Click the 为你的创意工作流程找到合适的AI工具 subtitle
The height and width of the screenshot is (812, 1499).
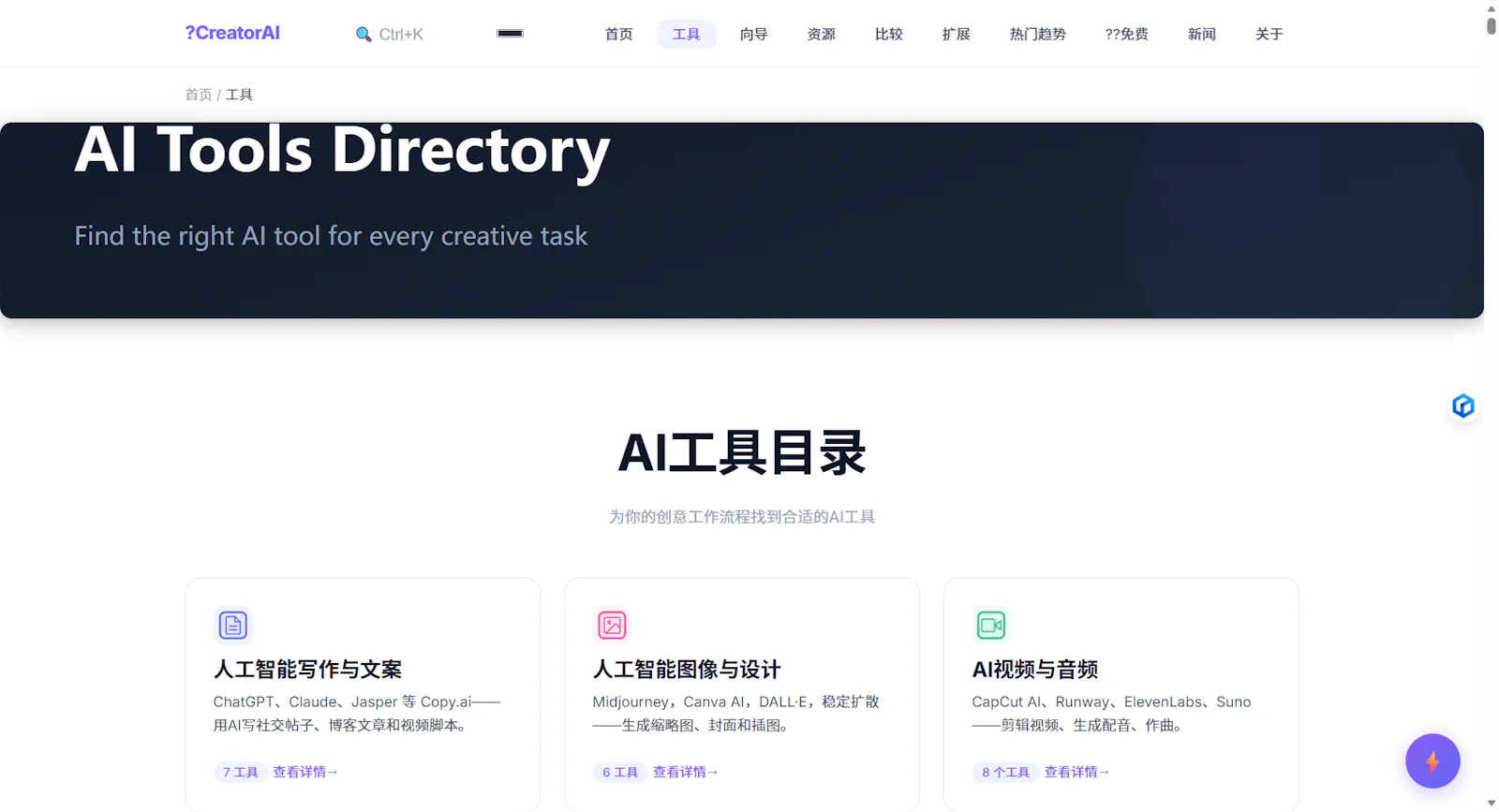point(742,517)
